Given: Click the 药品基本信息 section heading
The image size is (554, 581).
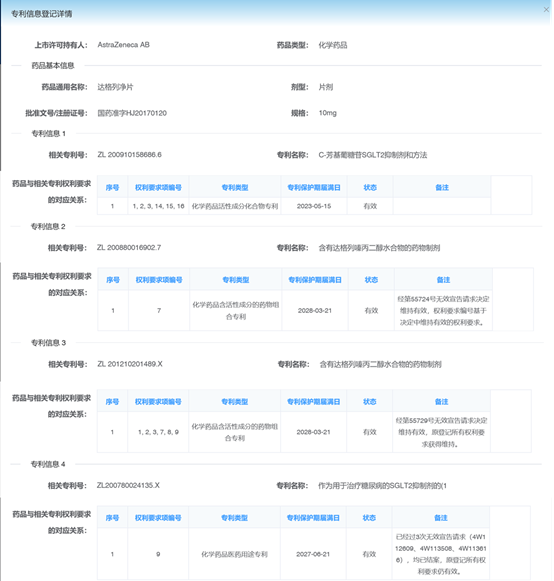Looking at the screenshot, I should pyautogui.click(x=53, y=66).
